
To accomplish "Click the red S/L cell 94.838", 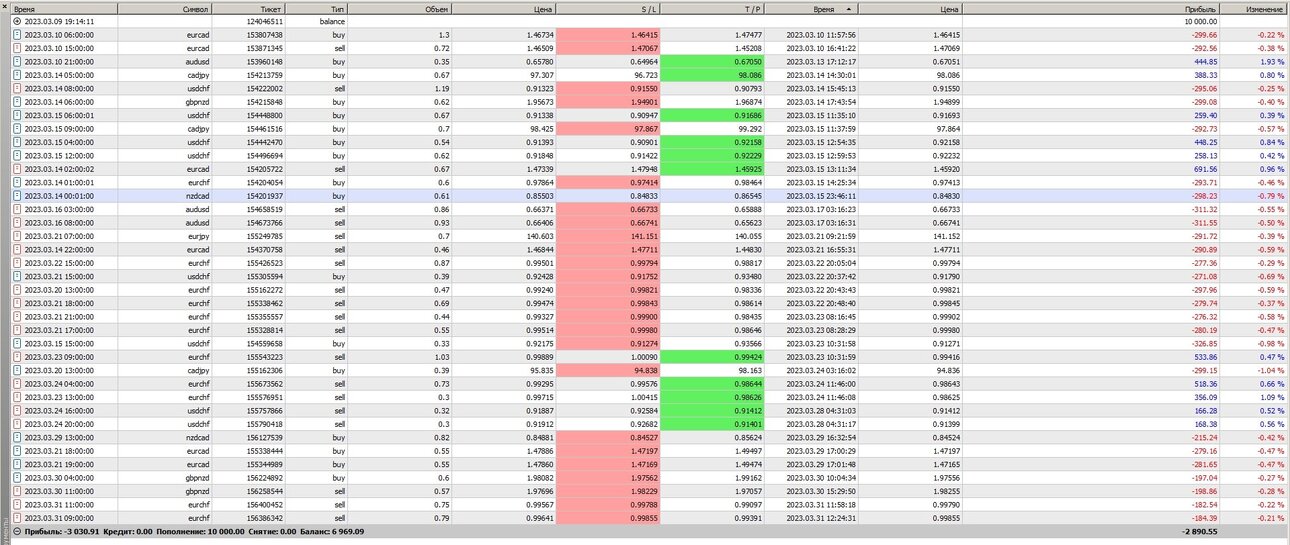I will pos(608,370).
